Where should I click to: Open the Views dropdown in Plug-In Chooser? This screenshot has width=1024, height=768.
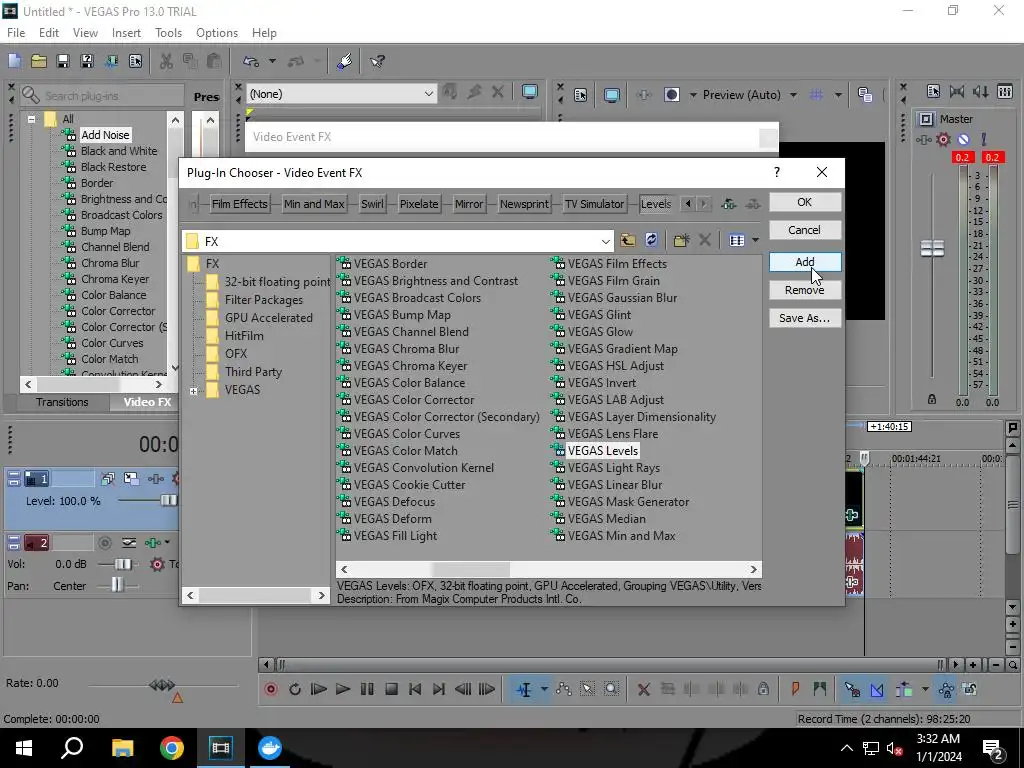(755, 240)
